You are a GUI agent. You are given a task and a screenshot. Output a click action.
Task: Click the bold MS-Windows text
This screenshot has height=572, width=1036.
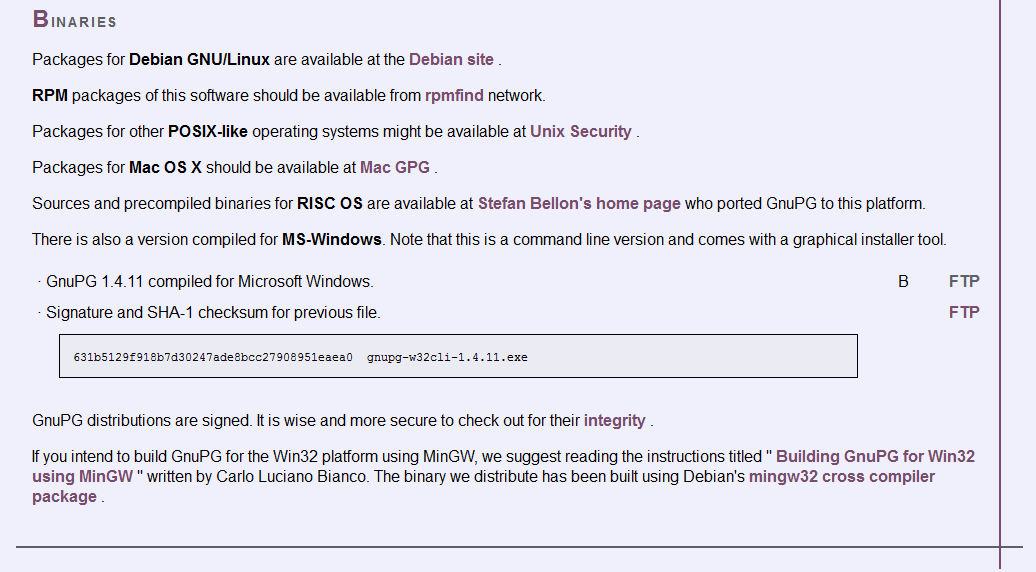331,239
